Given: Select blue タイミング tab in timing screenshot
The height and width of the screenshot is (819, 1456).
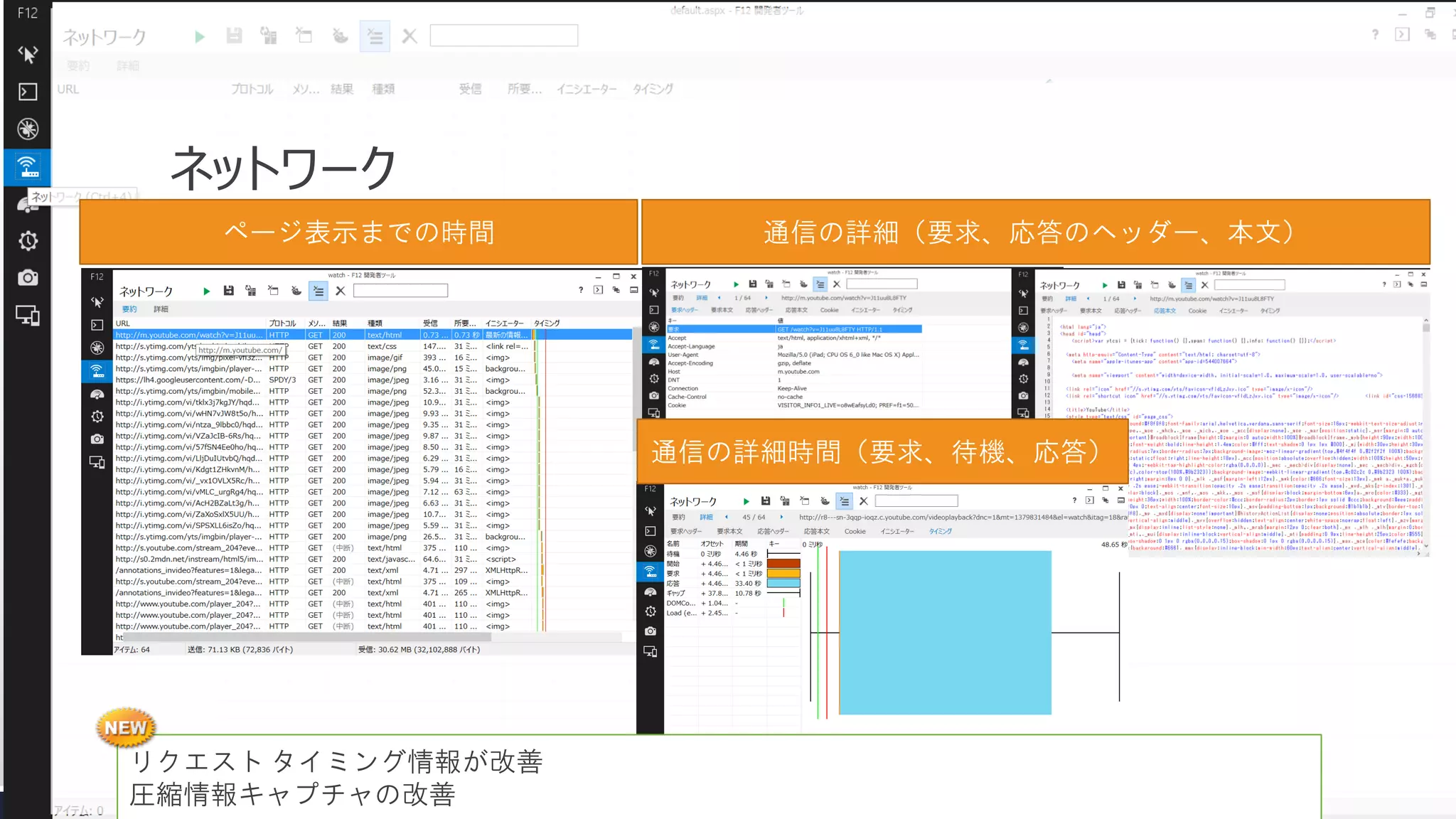Looking at the screenshot, I should point(940,531).
